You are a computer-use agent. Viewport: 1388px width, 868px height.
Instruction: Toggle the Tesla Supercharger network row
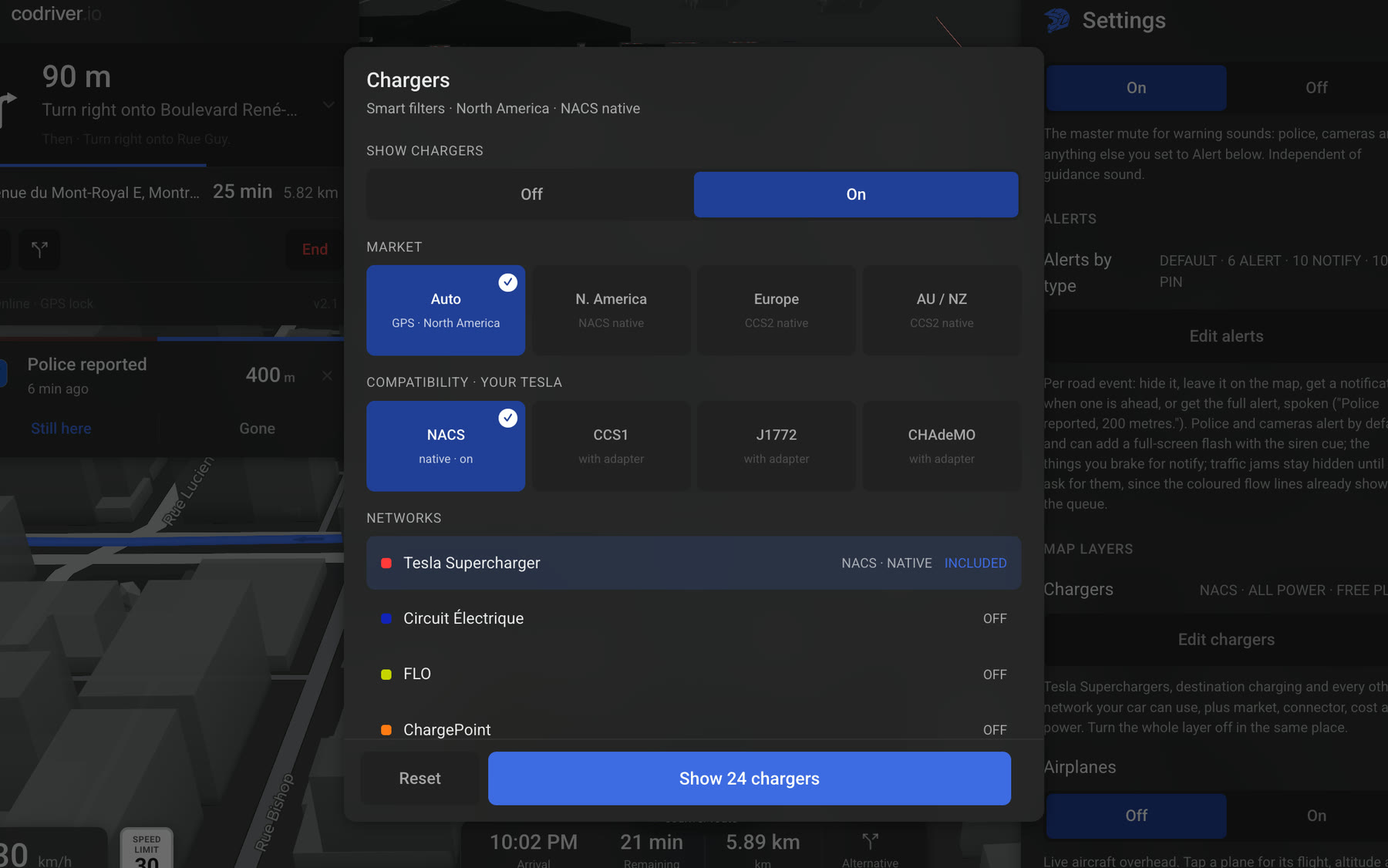tap(694, 563)
